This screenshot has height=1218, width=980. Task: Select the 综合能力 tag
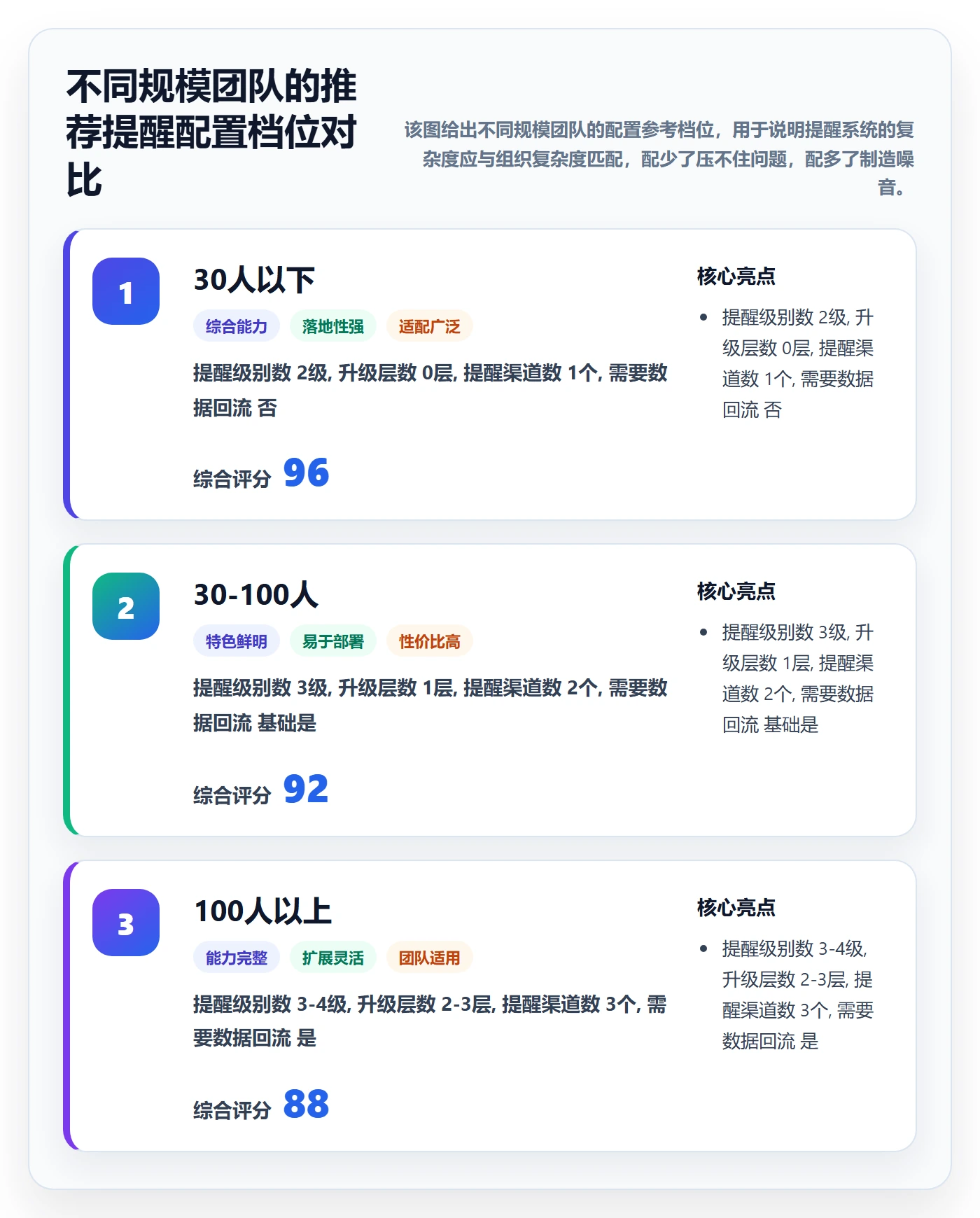coord(237,326)
